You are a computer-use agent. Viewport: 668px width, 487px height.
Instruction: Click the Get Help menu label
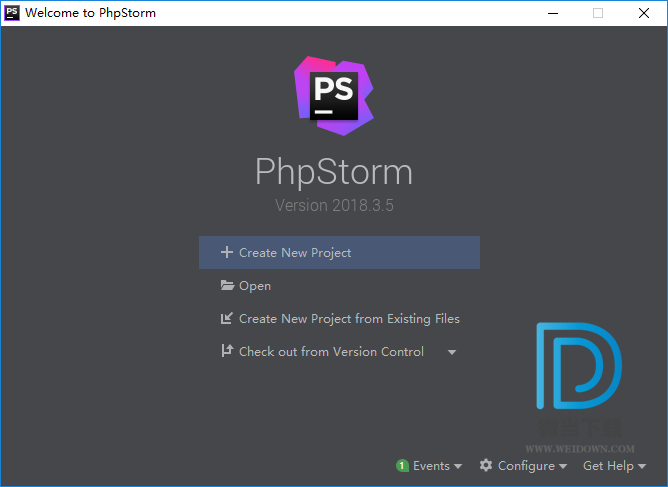(608, 466)
